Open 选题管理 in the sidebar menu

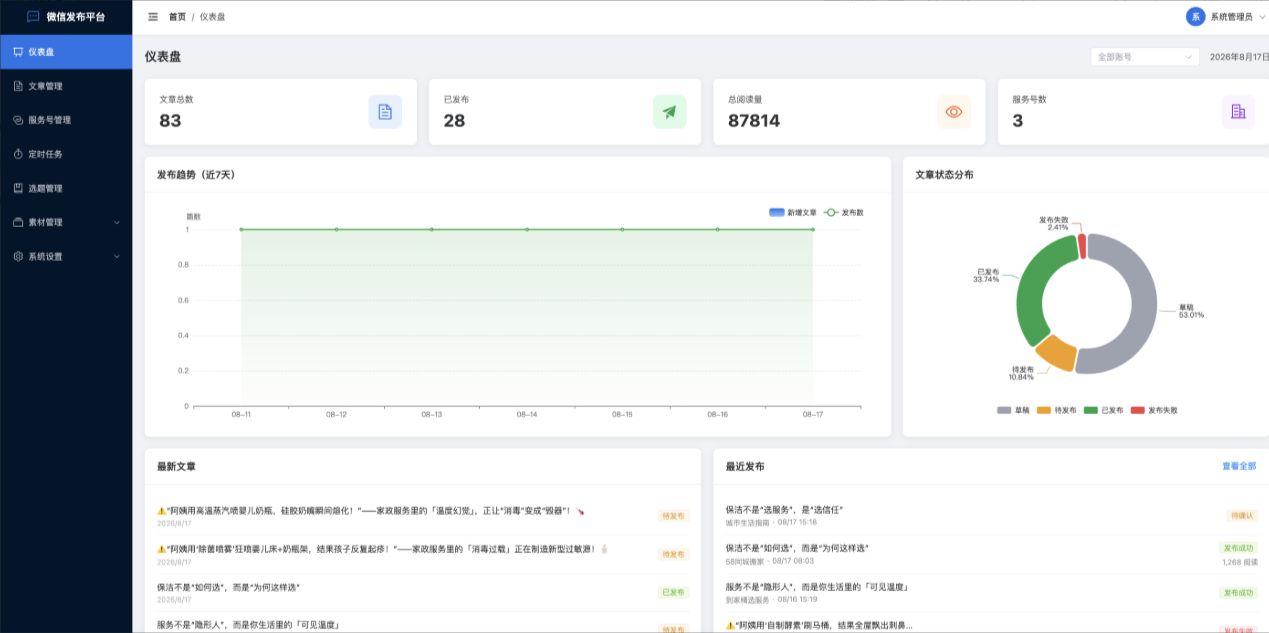tap(66, 188)
